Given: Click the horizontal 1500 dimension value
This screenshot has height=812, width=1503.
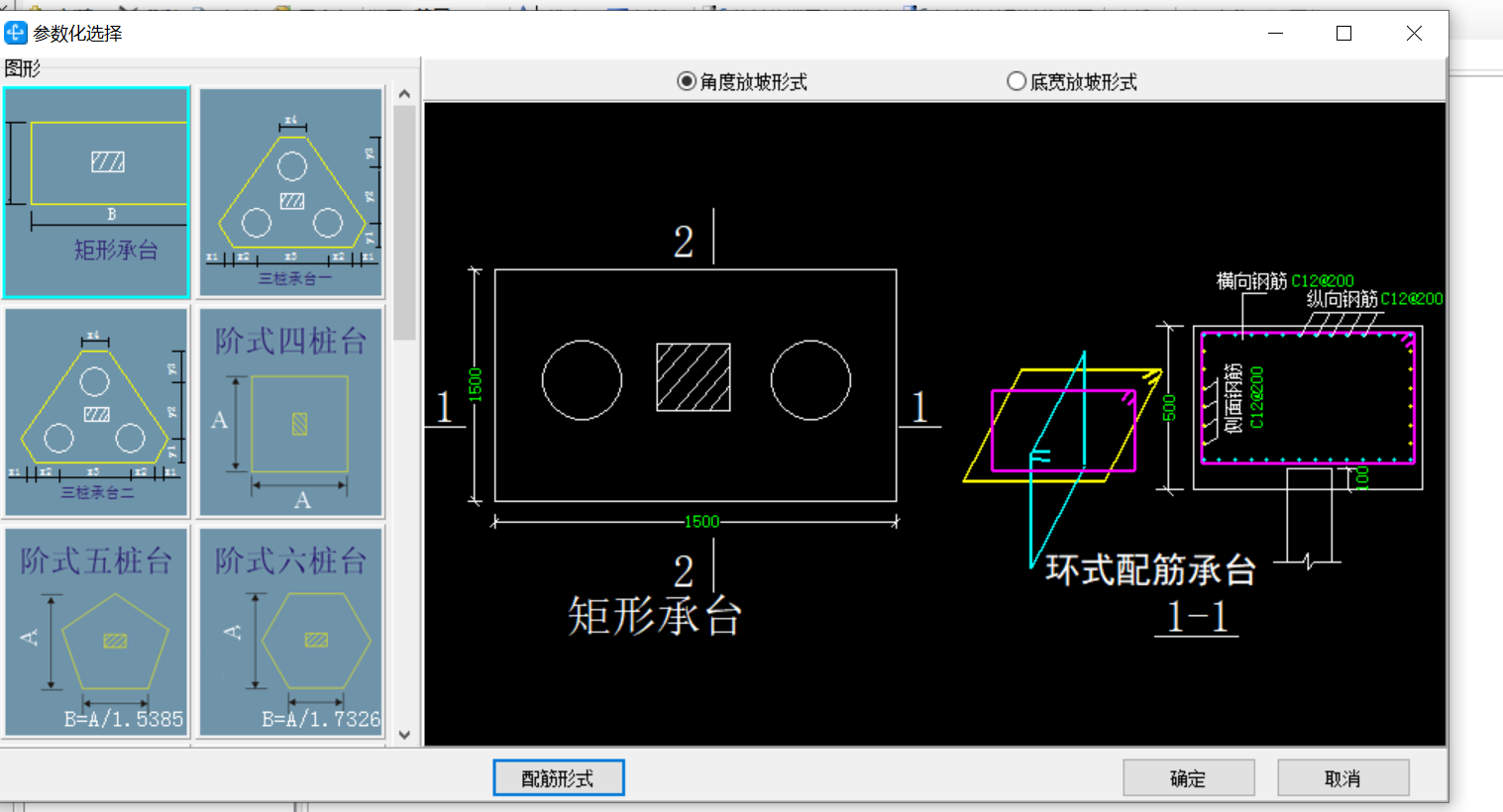Looking at the screenshot, I should coord(701,522).
